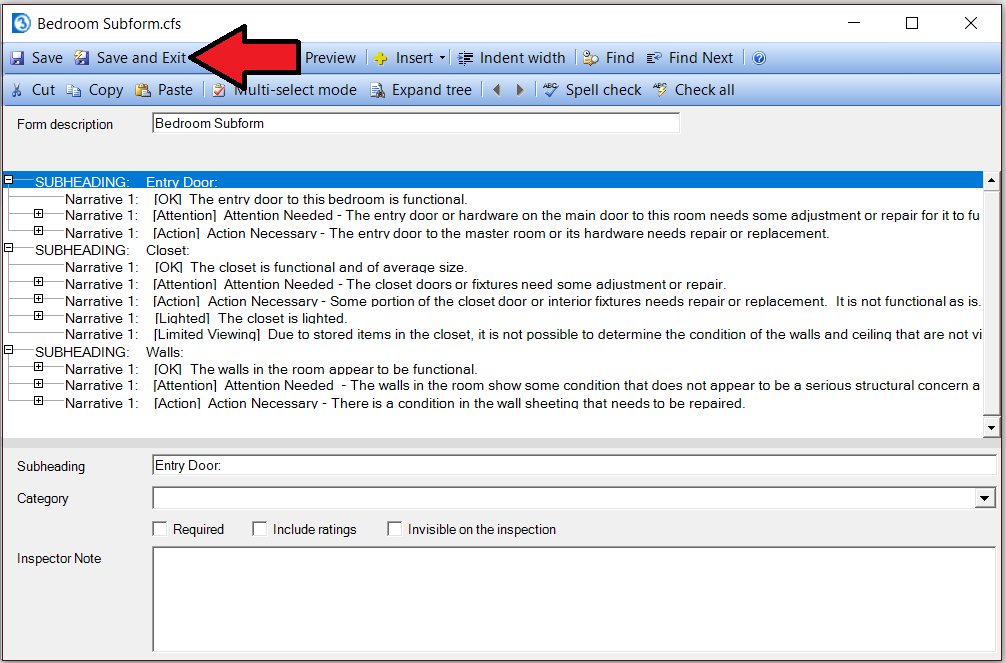Expand the closet Lighted narrative
The width and height of the screenshot is (1006, 663).
pyautogui.click(x=38, y=316)
